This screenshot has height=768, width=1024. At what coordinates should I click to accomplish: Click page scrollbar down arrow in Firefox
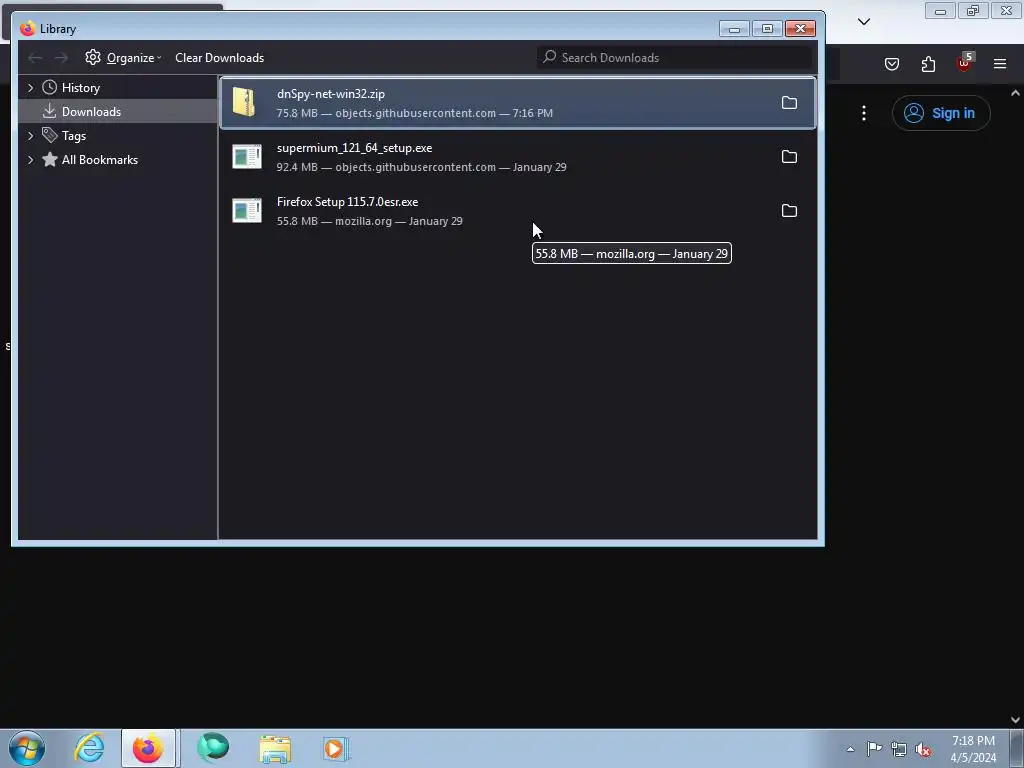(x=1015, y=720)
